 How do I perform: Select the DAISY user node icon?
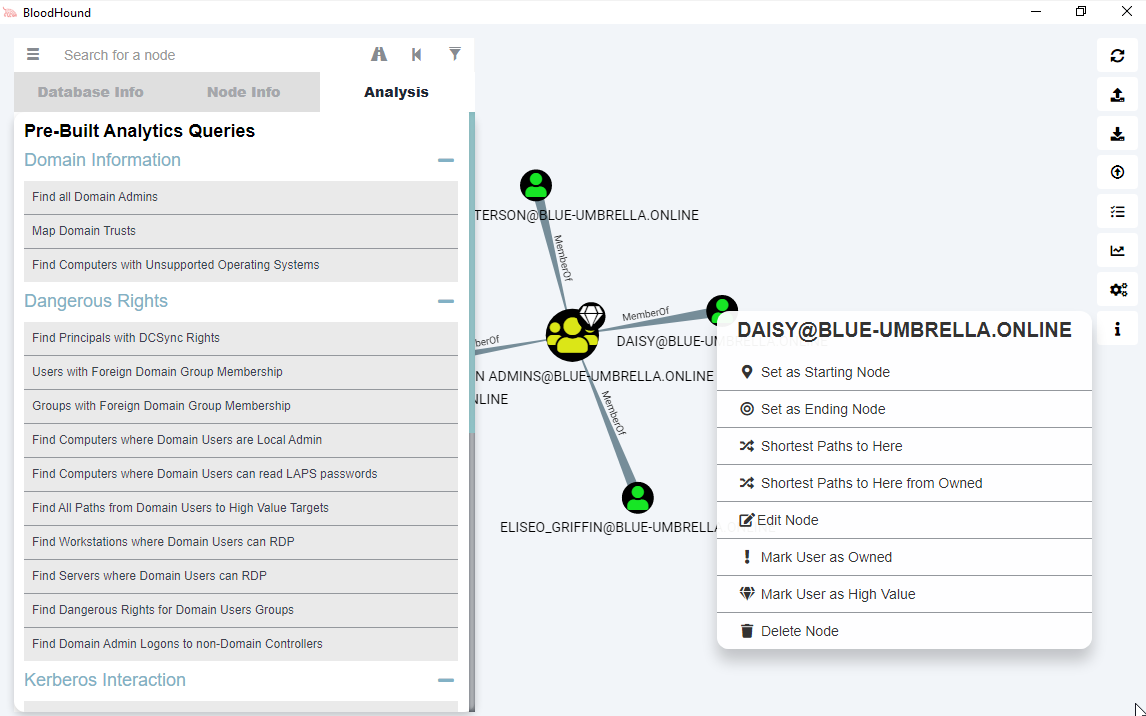coord(722,308)
